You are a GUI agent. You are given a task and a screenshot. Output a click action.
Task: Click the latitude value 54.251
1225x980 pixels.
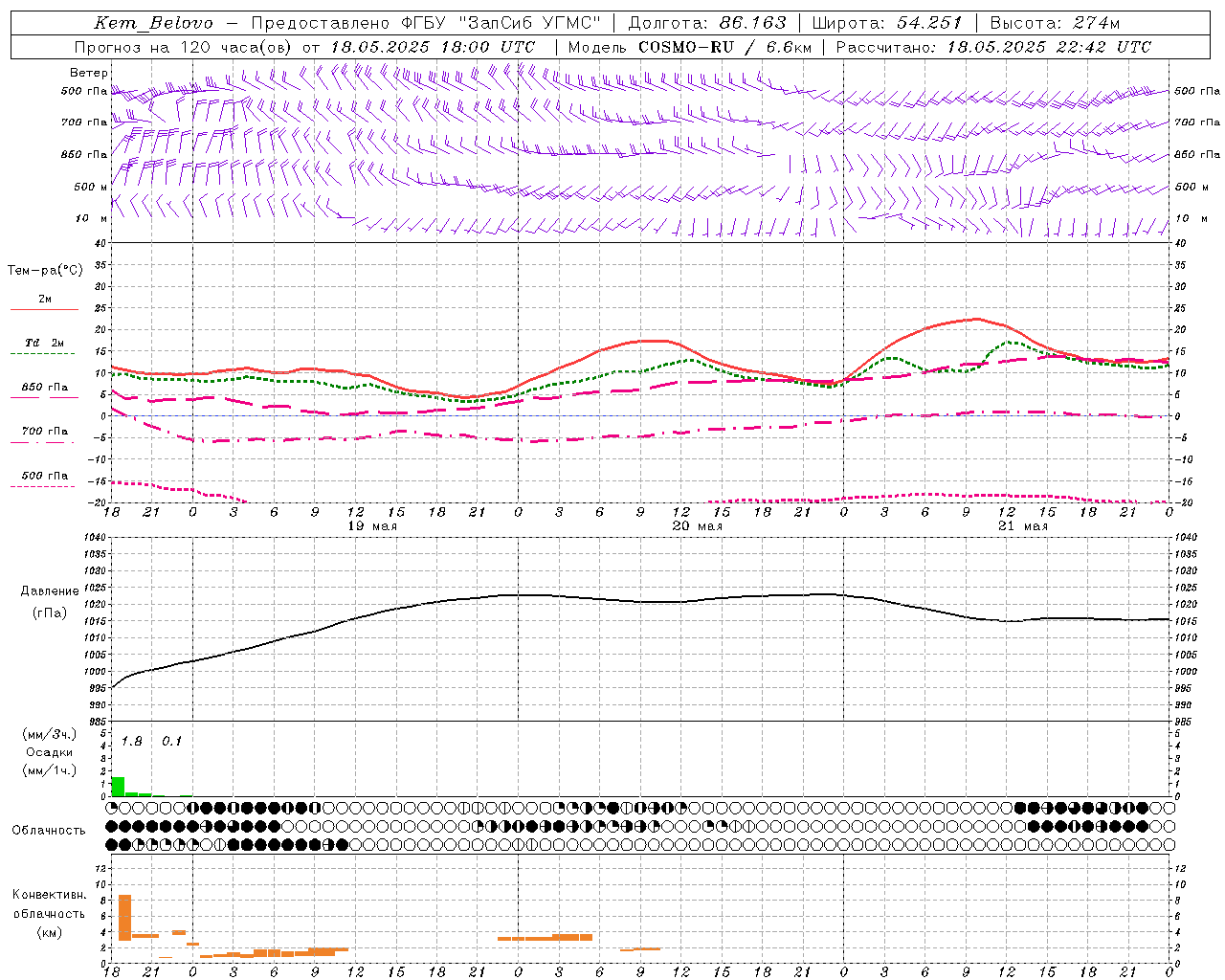(929, 23)
